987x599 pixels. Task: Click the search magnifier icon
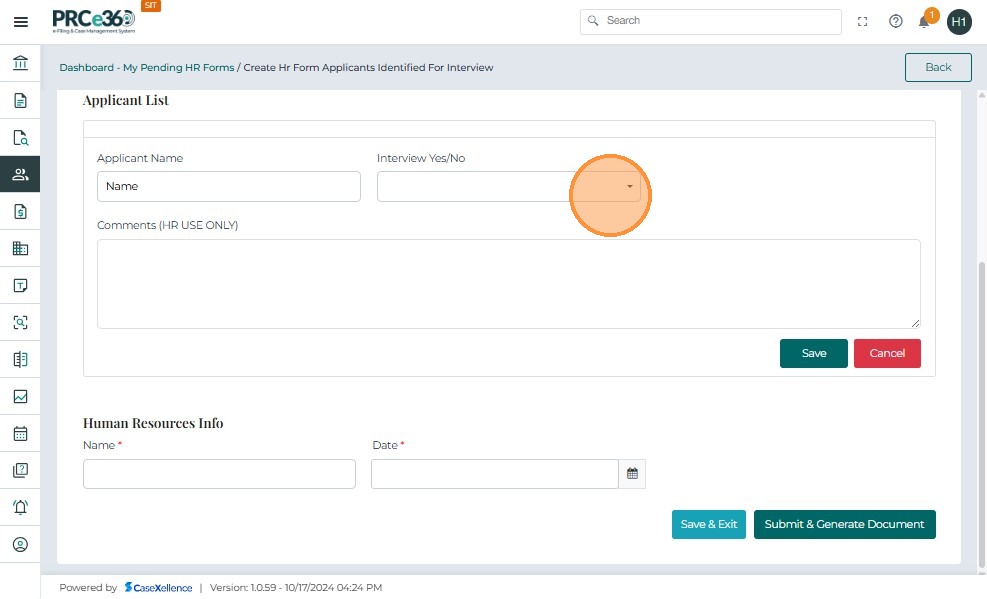click(592, 21)
